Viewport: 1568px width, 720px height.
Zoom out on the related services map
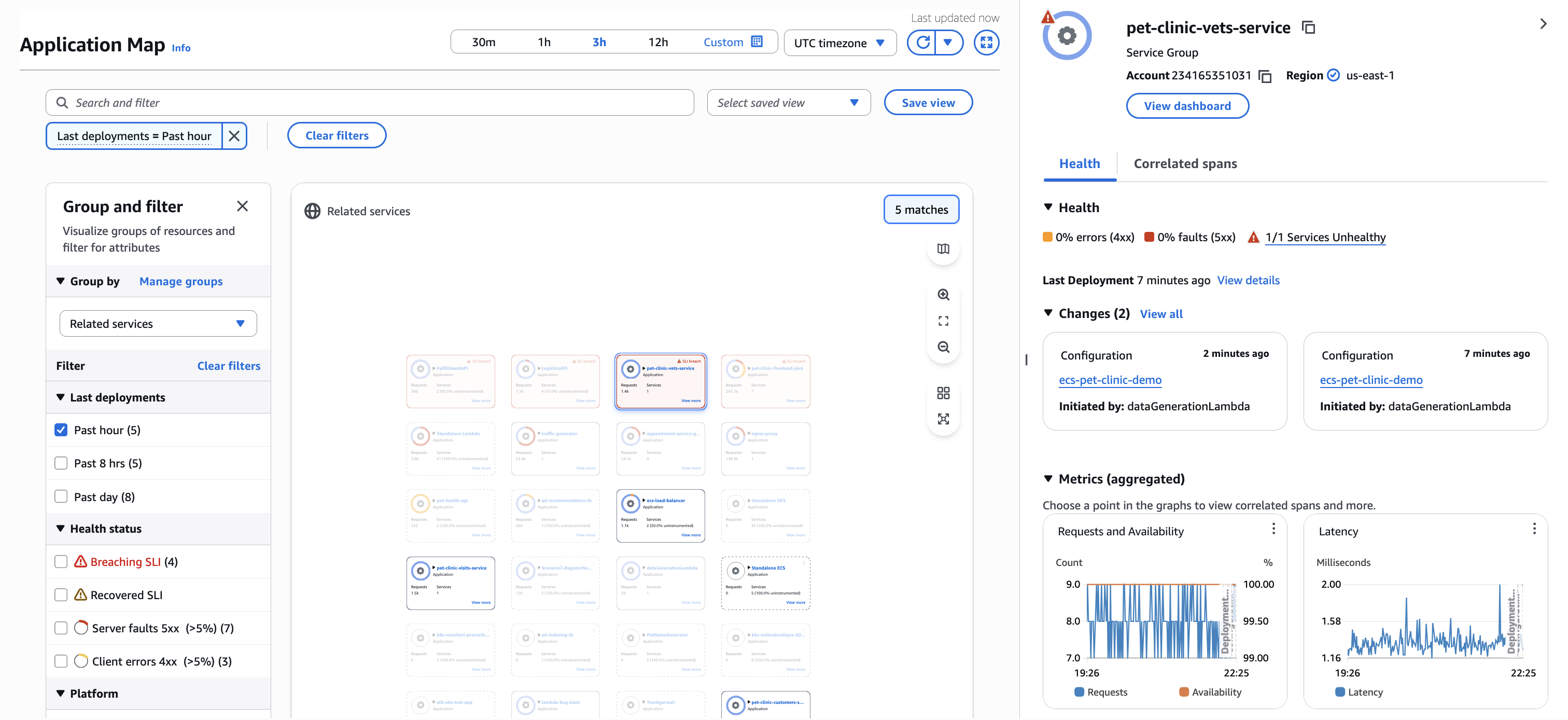coord(944,347)
